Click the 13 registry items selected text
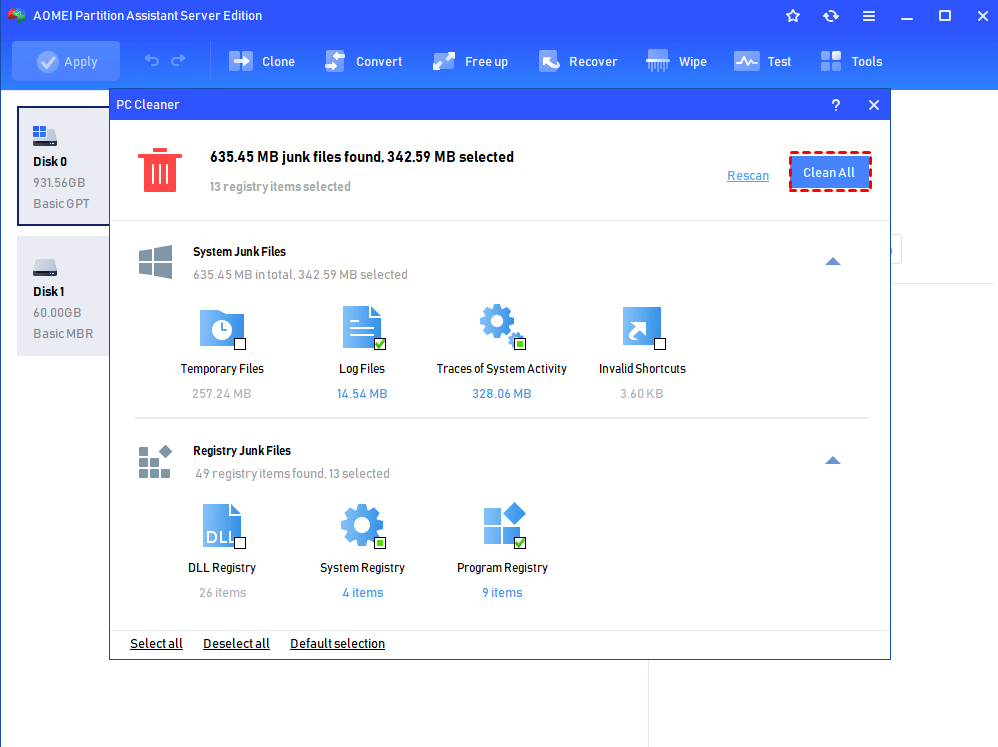This screenshot has width=998, height=747. pos(280,186)
